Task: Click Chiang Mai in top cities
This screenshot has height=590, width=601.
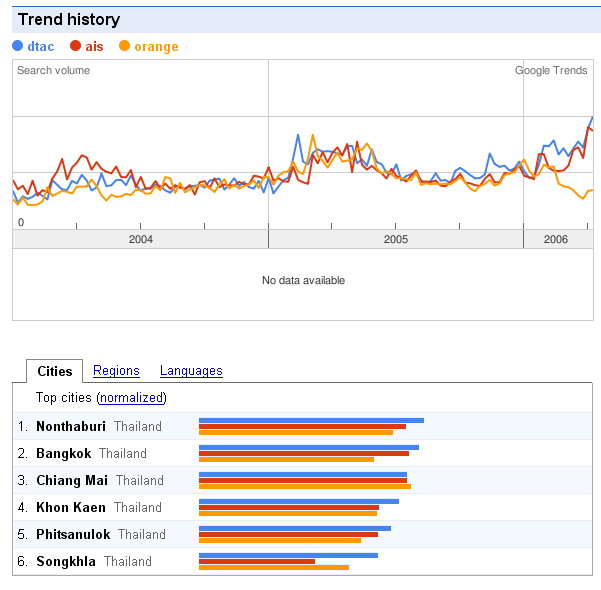Action: 72,480
